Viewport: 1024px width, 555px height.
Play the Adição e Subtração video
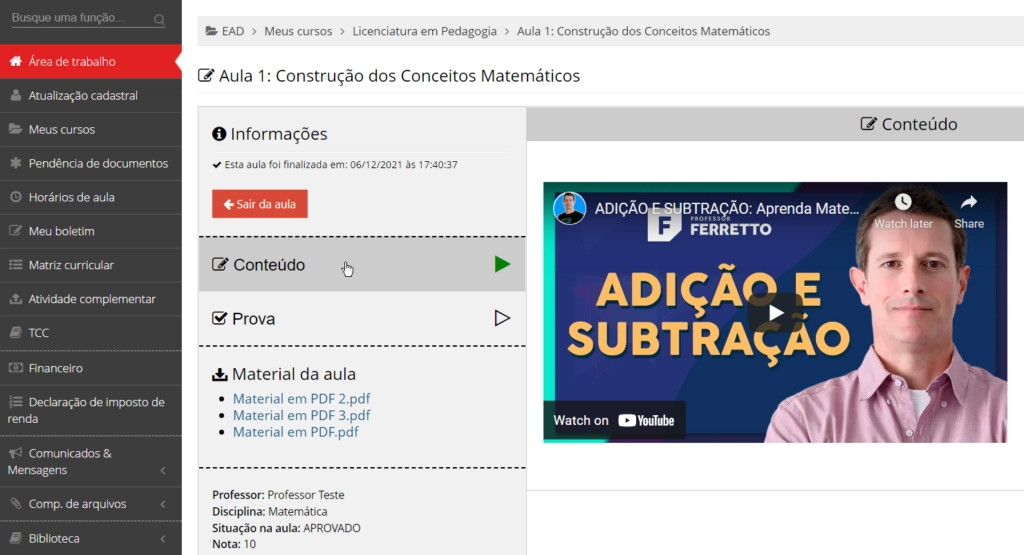tap(775, 312)
